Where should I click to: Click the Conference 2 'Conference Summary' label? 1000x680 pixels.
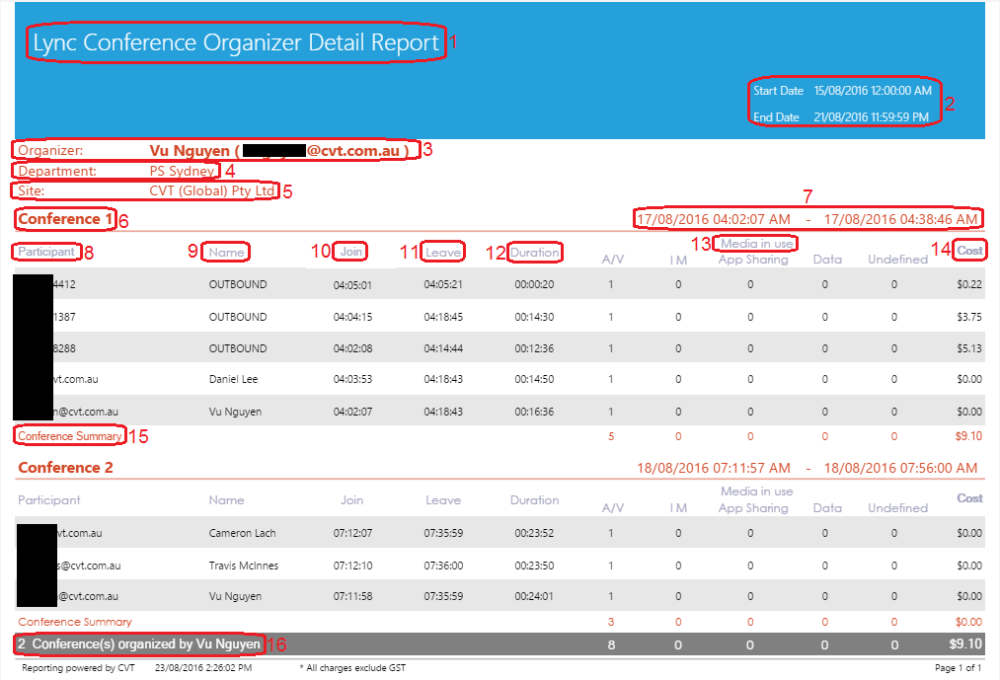pyautogui.click(x=75, y=622)
